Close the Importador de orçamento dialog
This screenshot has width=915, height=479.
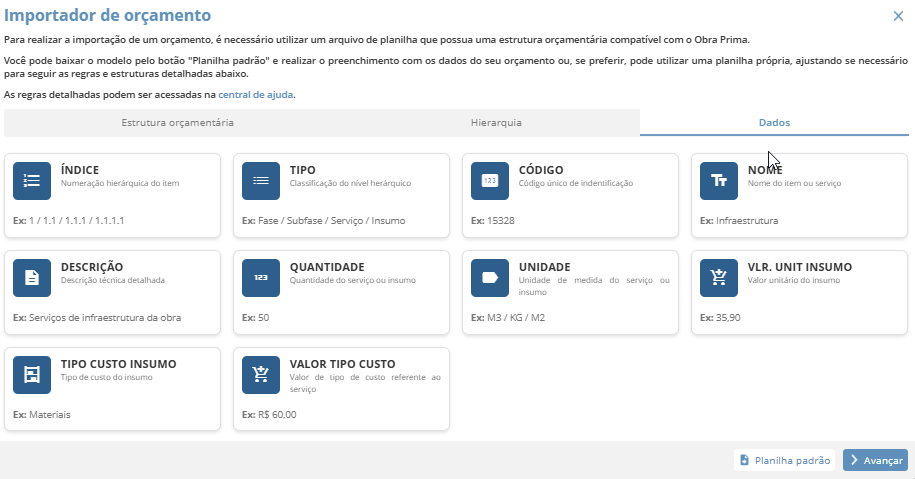click(x=898, y=15)
